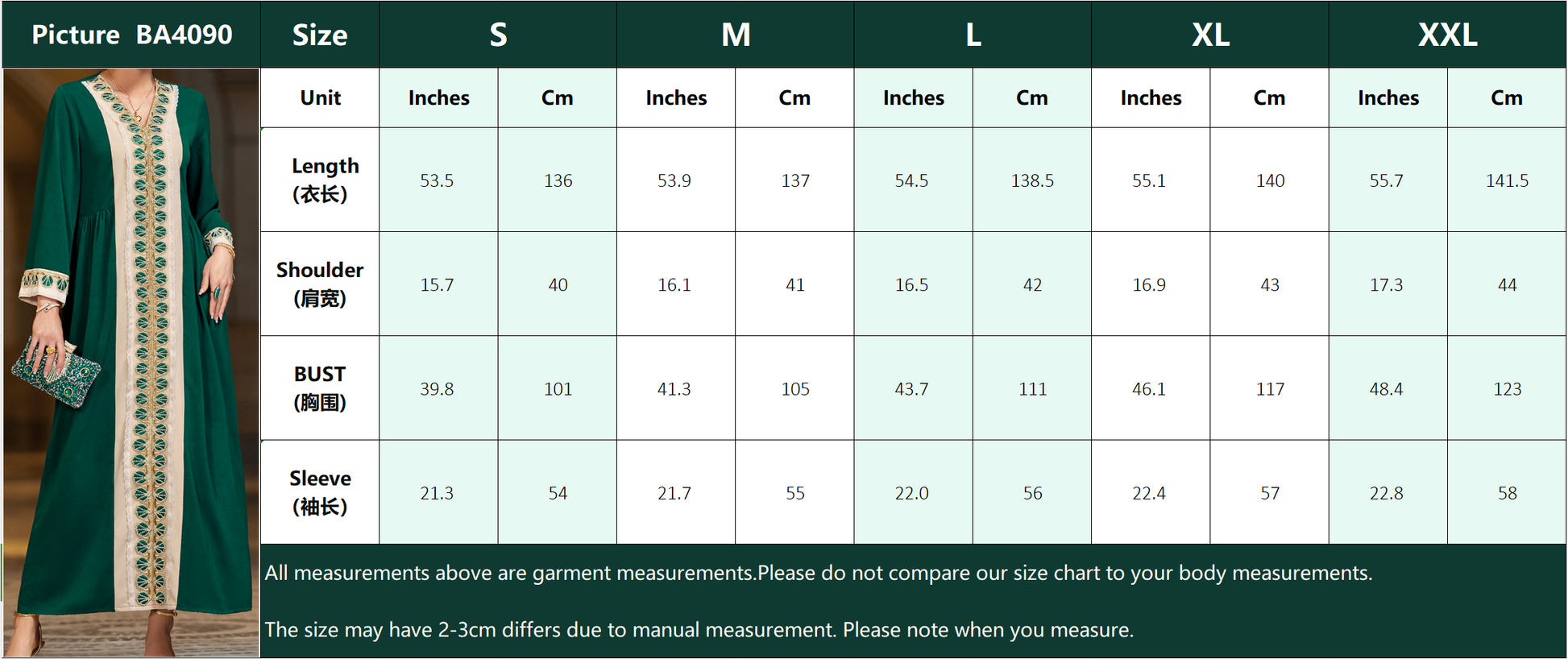
Task: Select the S size column header
Action: coord(498,35)
